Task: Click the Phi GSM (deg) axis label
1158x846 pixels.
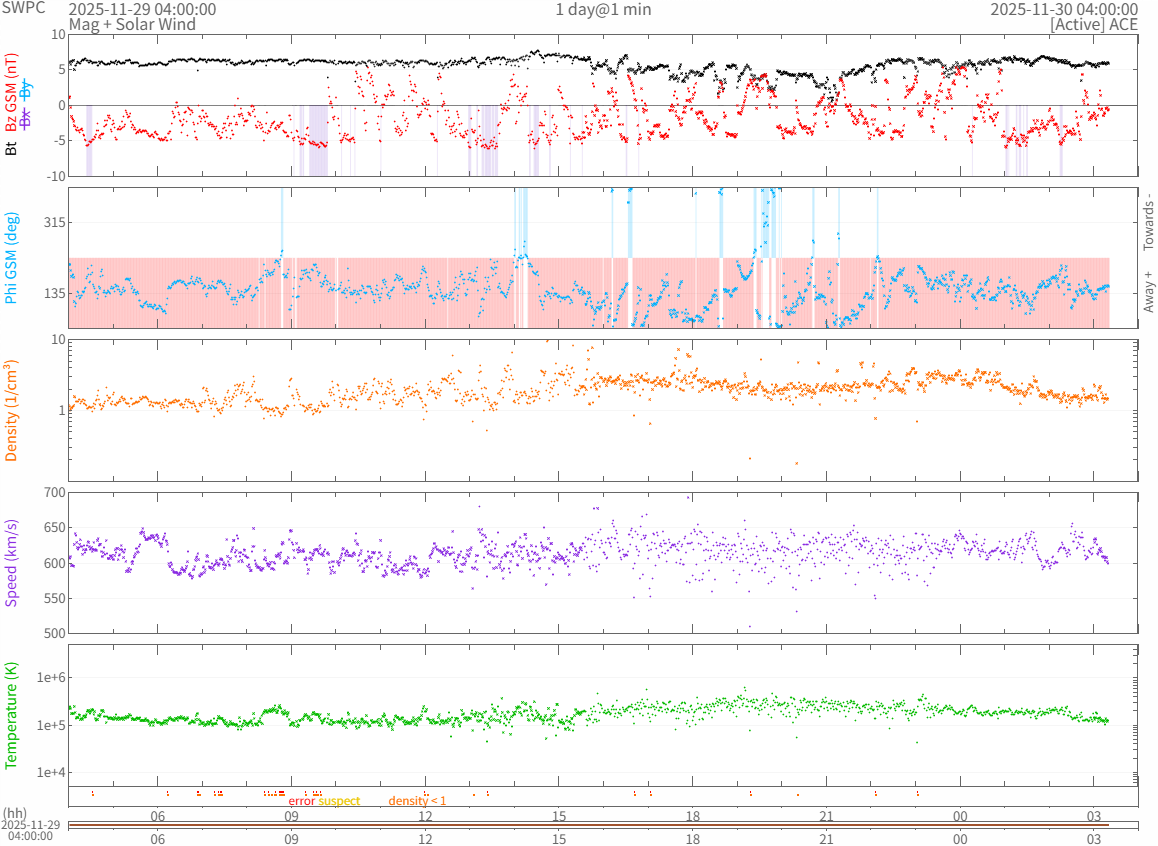Action: tap(11, 258)
